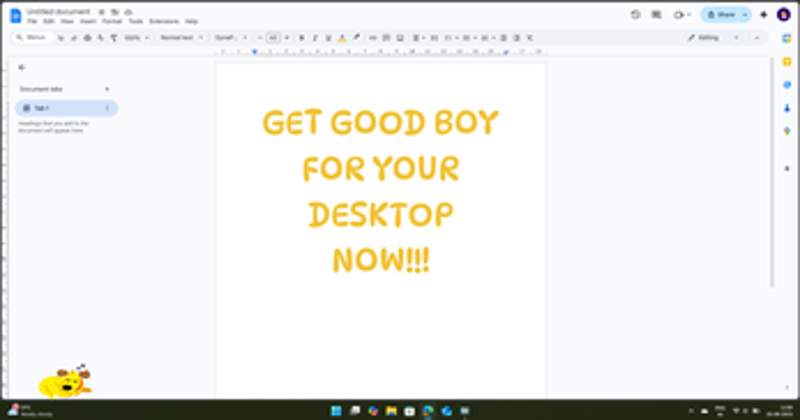The height and width of the screenshot is (420, 800).
Task: Open the File menu
Action: point(32,21)
